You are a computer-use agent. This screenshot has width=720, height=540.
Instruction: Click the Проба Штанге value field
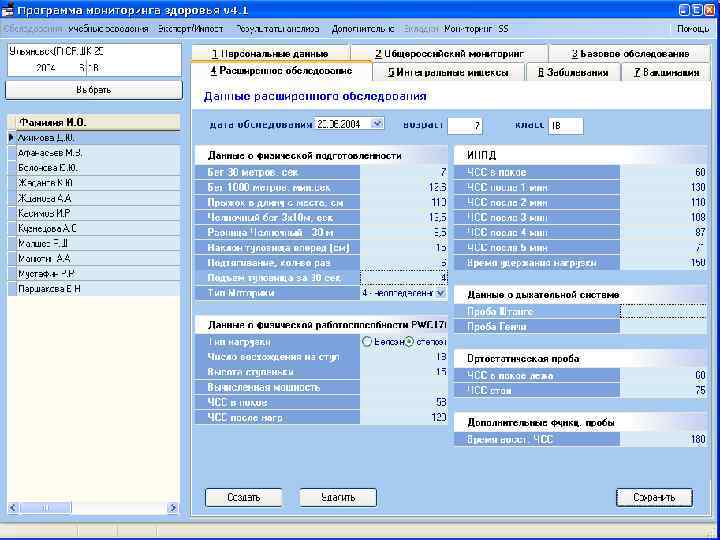coord(663,311)
